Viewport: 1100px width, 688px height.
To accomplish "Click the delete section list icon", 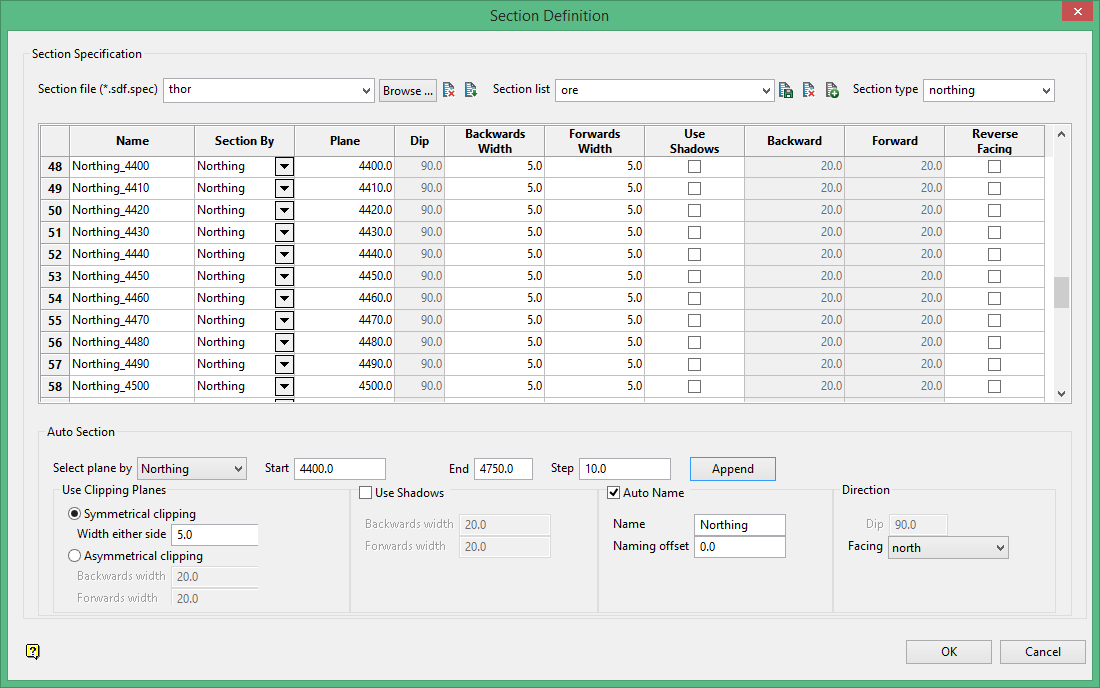I will pyautogui.click(x=809, y=90).
